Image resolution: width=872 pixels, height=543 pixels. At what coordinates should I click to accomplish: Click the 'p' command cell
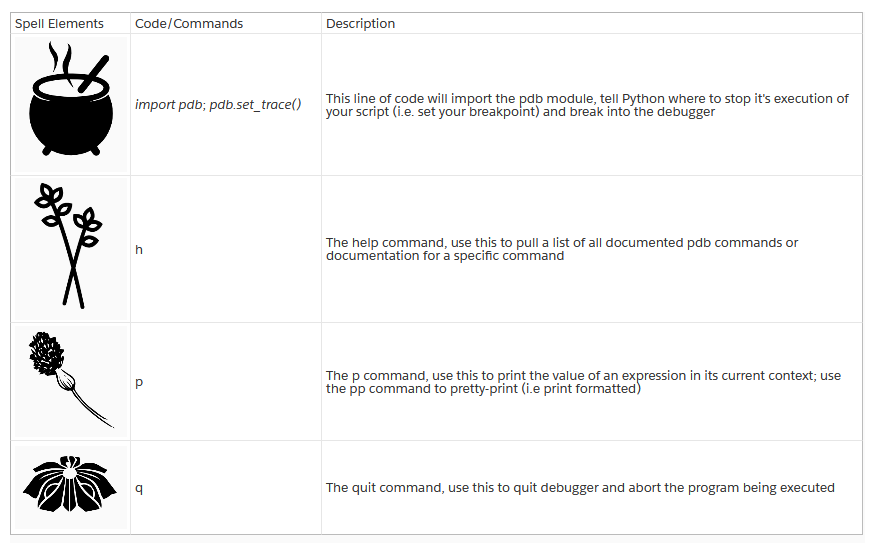click(226, 382)
